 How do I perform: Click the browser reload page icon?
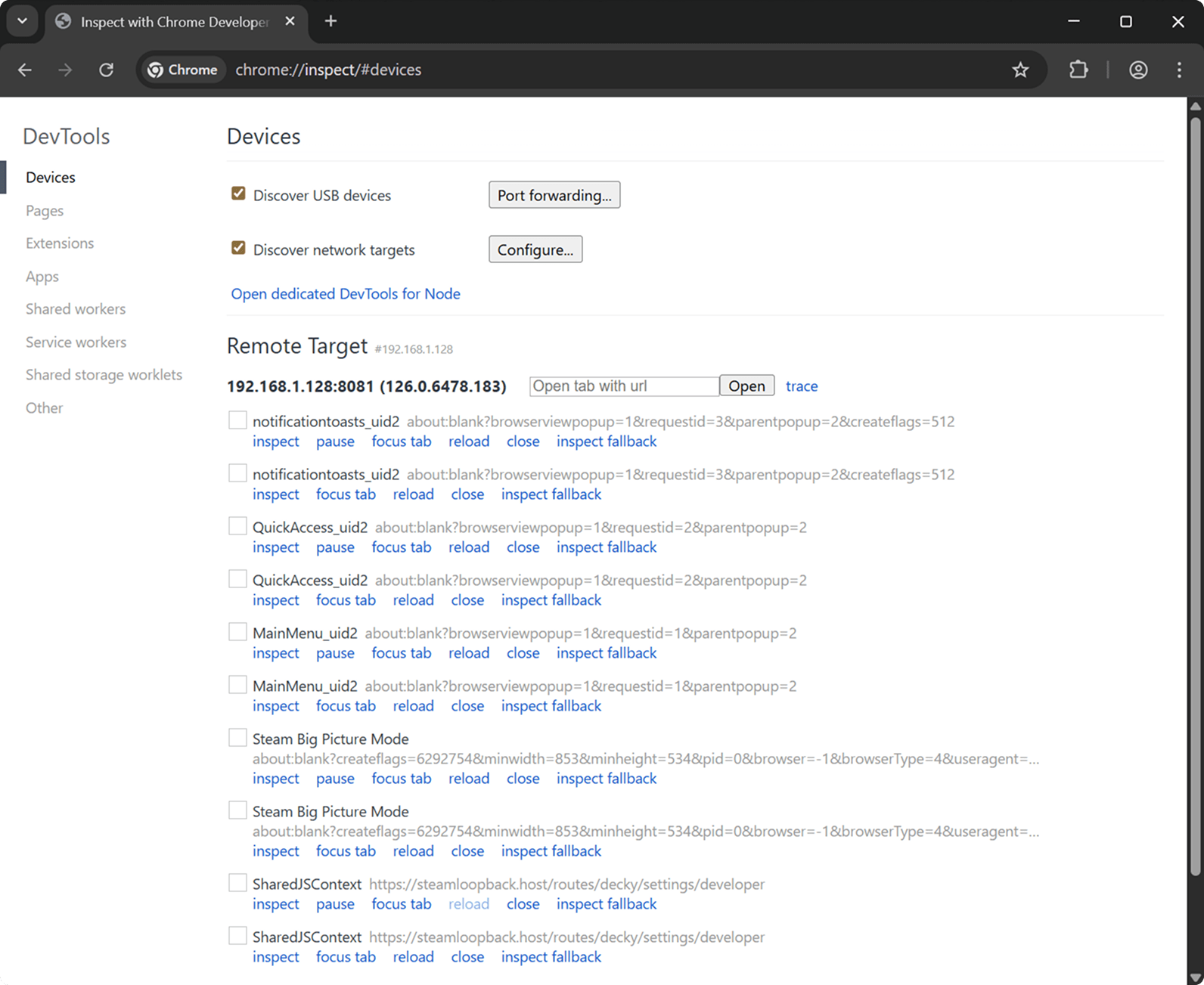[x=106, y=70]
